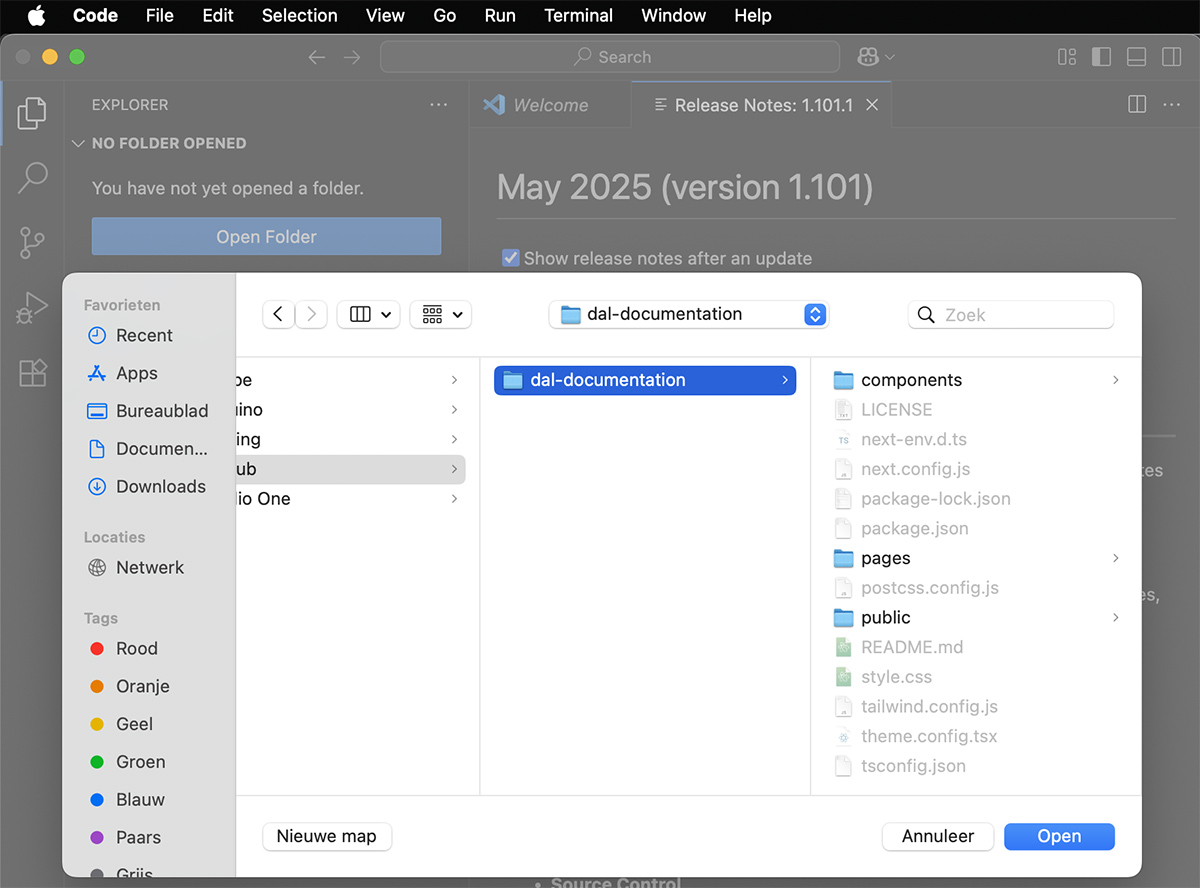Screen dimensions: 1200x888
Task: Toggle Primary Side Bar icon
Action: point(1101,57)
